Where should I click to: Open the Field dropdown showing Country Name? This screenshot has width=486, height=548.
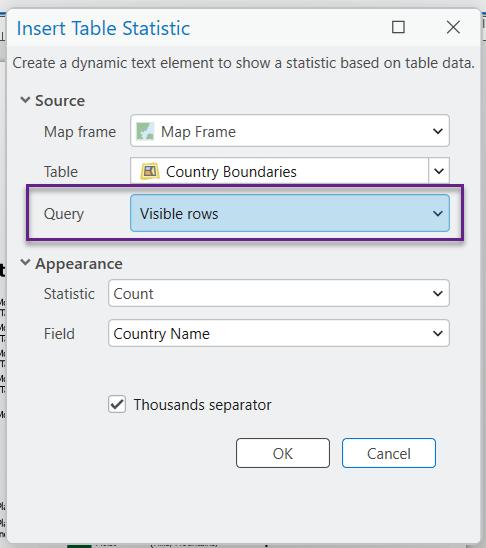click(278, 333)
